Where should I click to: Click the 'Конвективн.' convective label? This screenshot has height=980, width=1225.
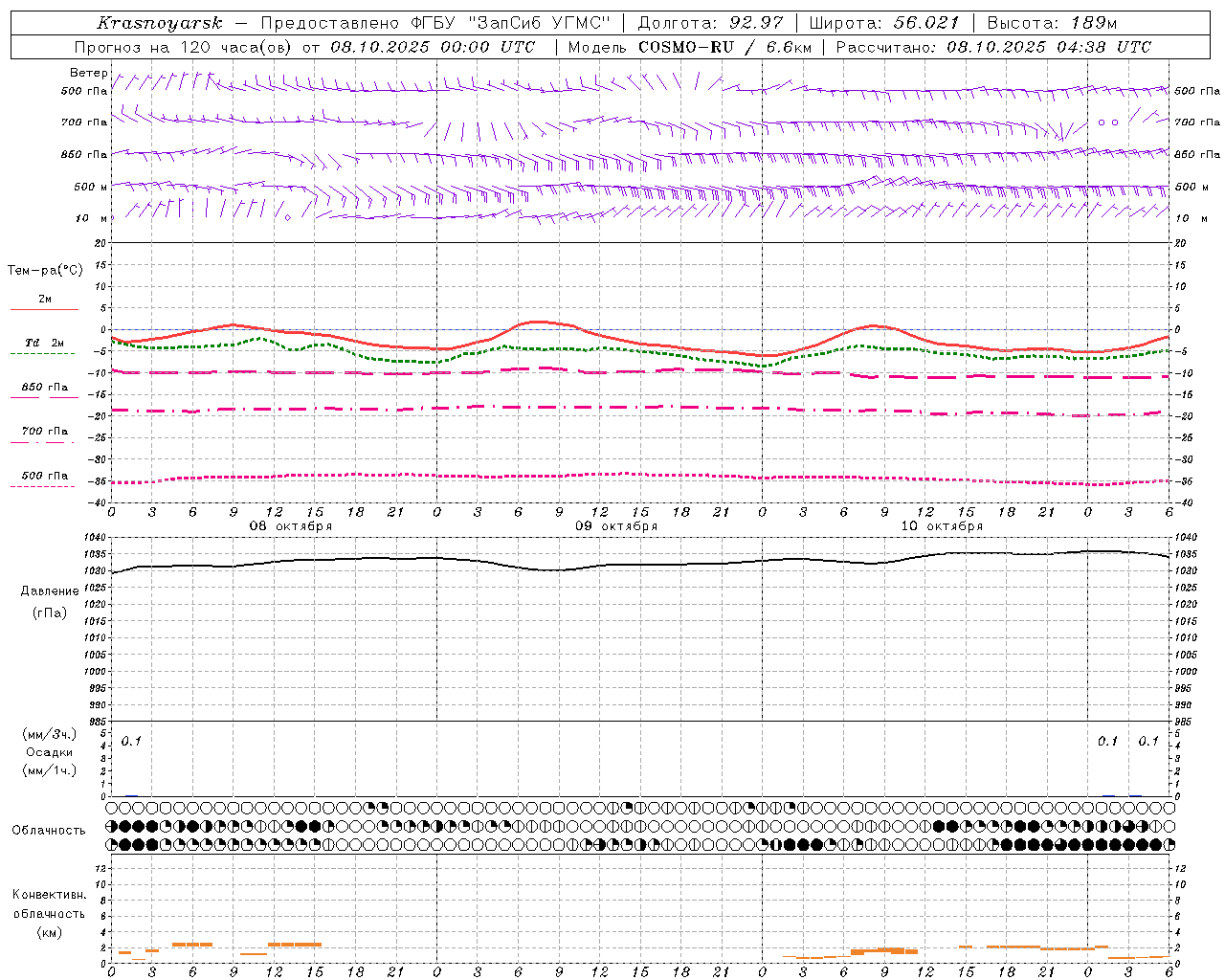(49, 895)
